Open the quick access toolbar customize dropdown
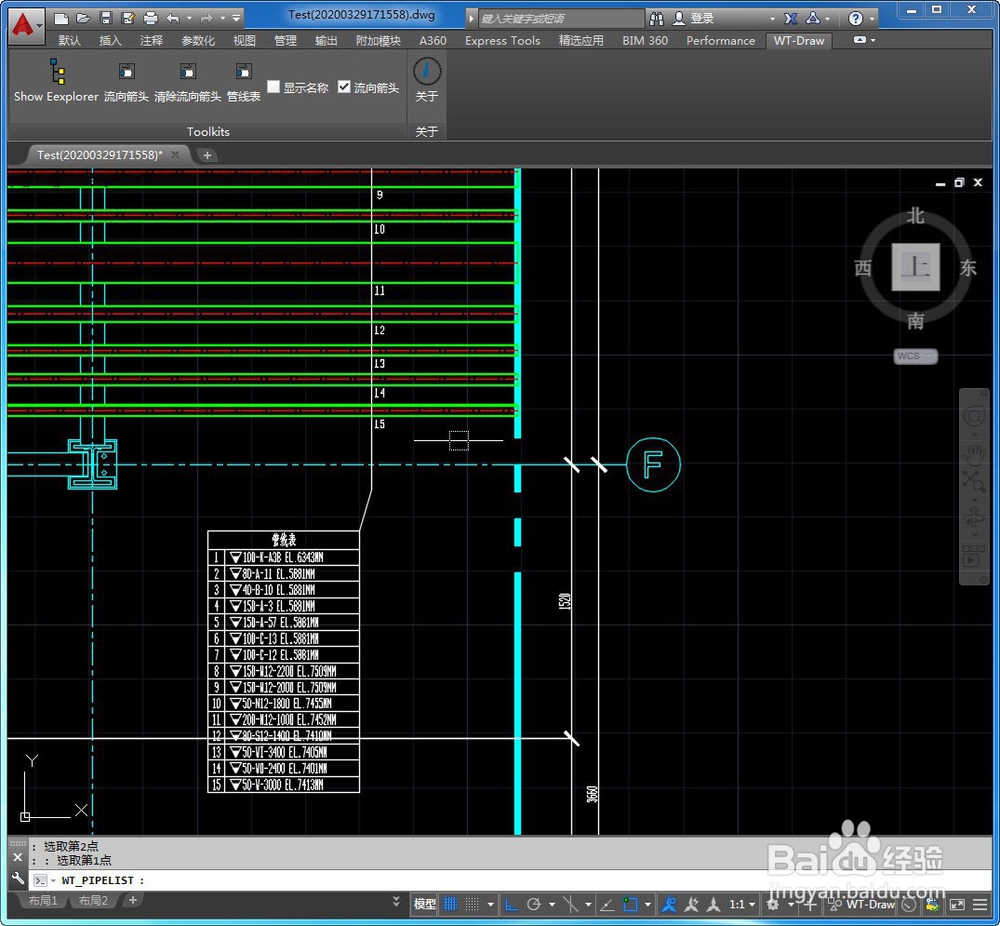Image resolution: width=1000 pixels, height=926 pixels. click(x=237, y=18)
